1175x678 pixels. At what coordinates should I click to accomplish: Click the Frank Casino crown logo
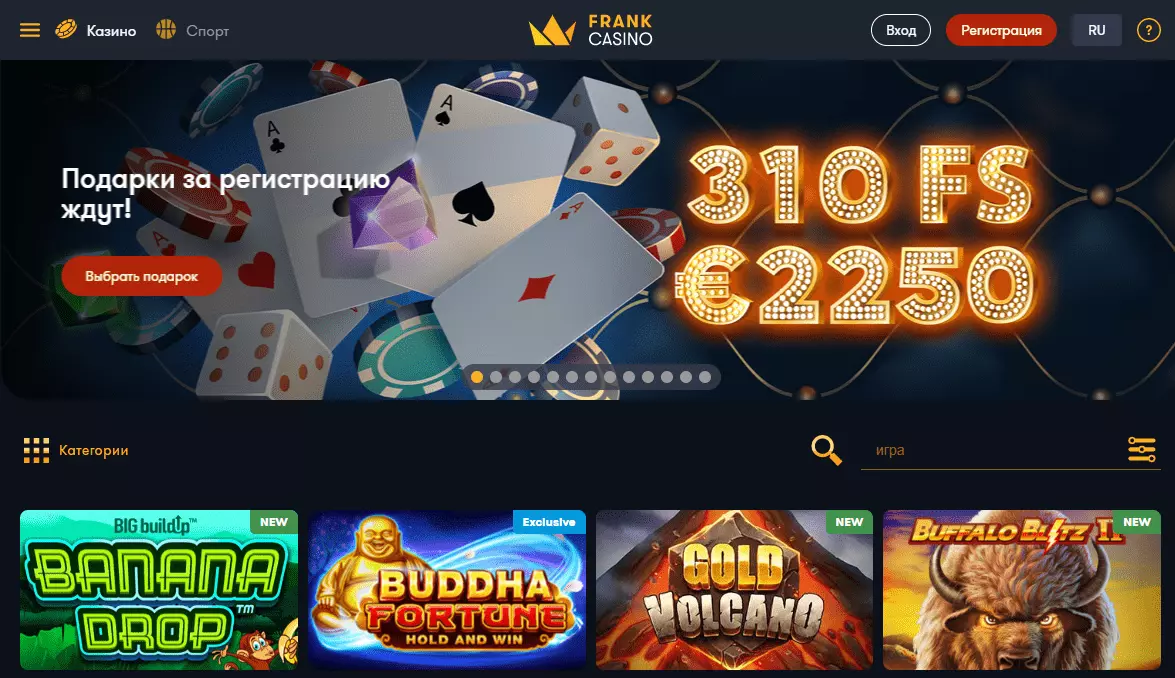(552, 31)
